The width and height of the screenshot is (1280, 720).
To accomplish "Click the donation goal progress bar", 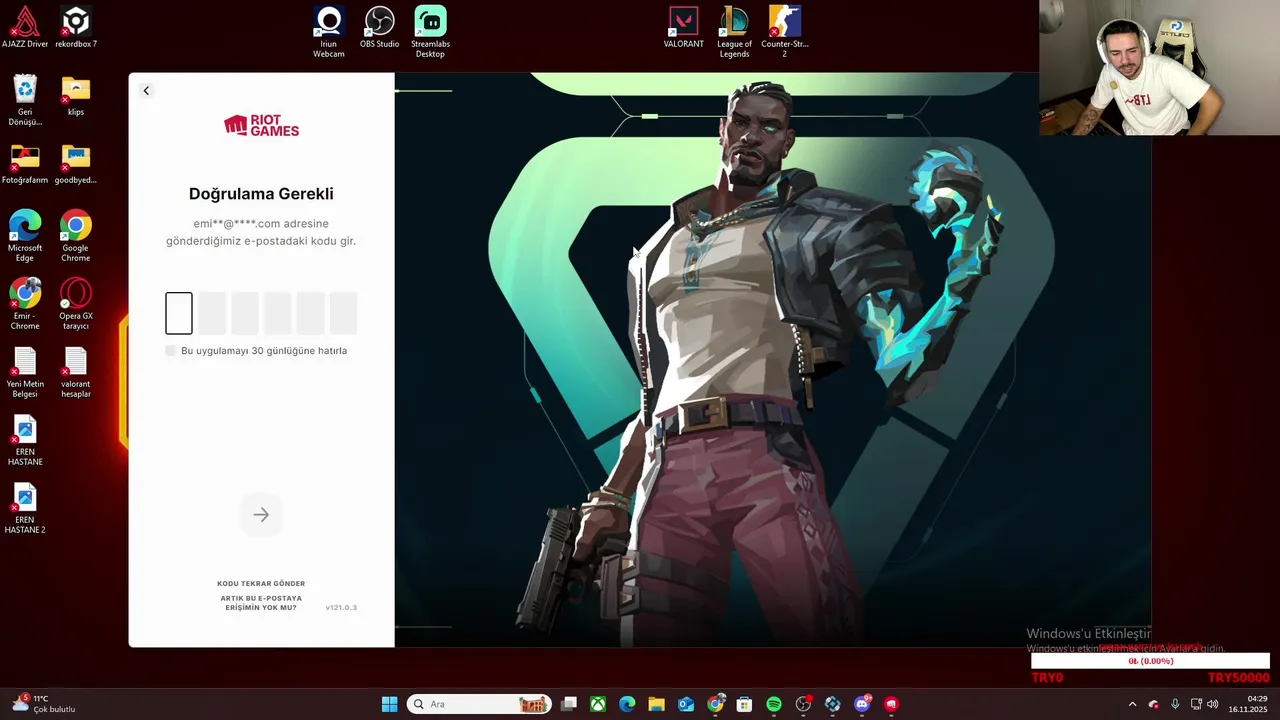I will click(x=1150, y=661).
